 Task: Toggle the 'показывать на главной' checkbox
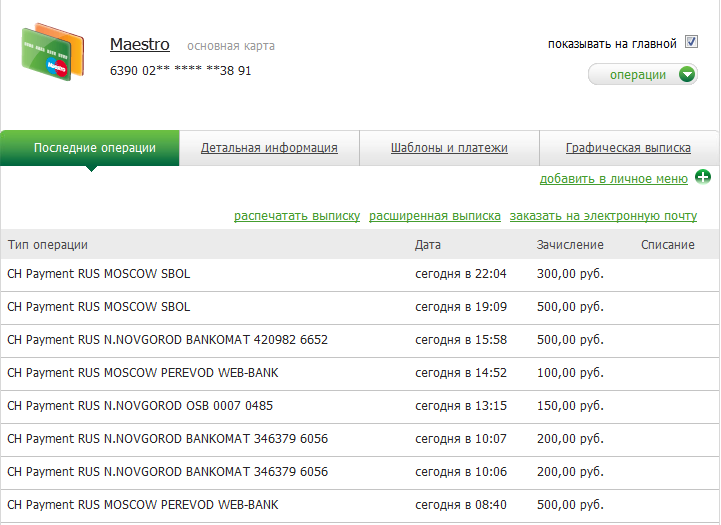tap(691, 43)
